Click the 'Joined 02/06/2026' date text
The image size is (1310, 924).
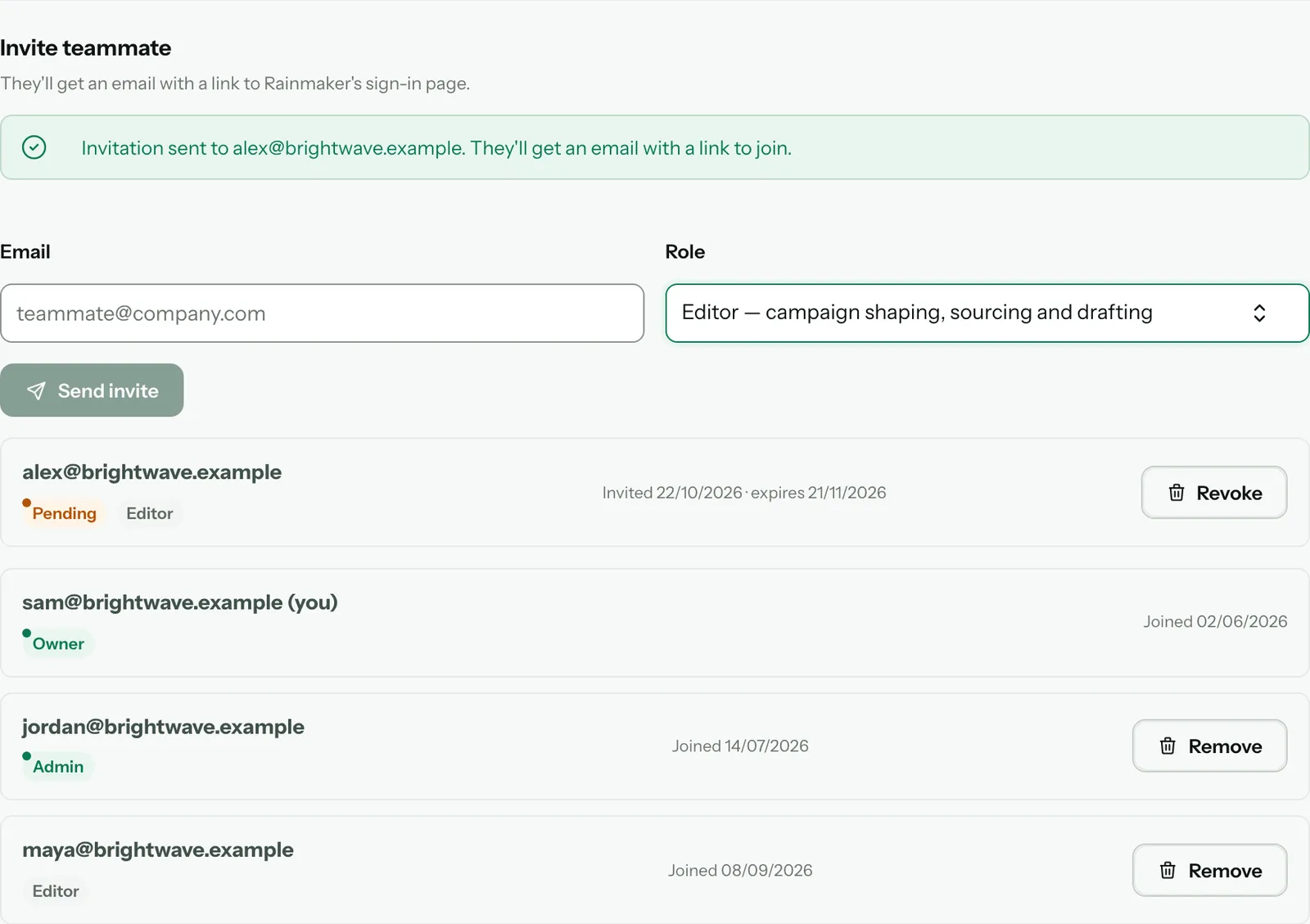coord(1215,621)
